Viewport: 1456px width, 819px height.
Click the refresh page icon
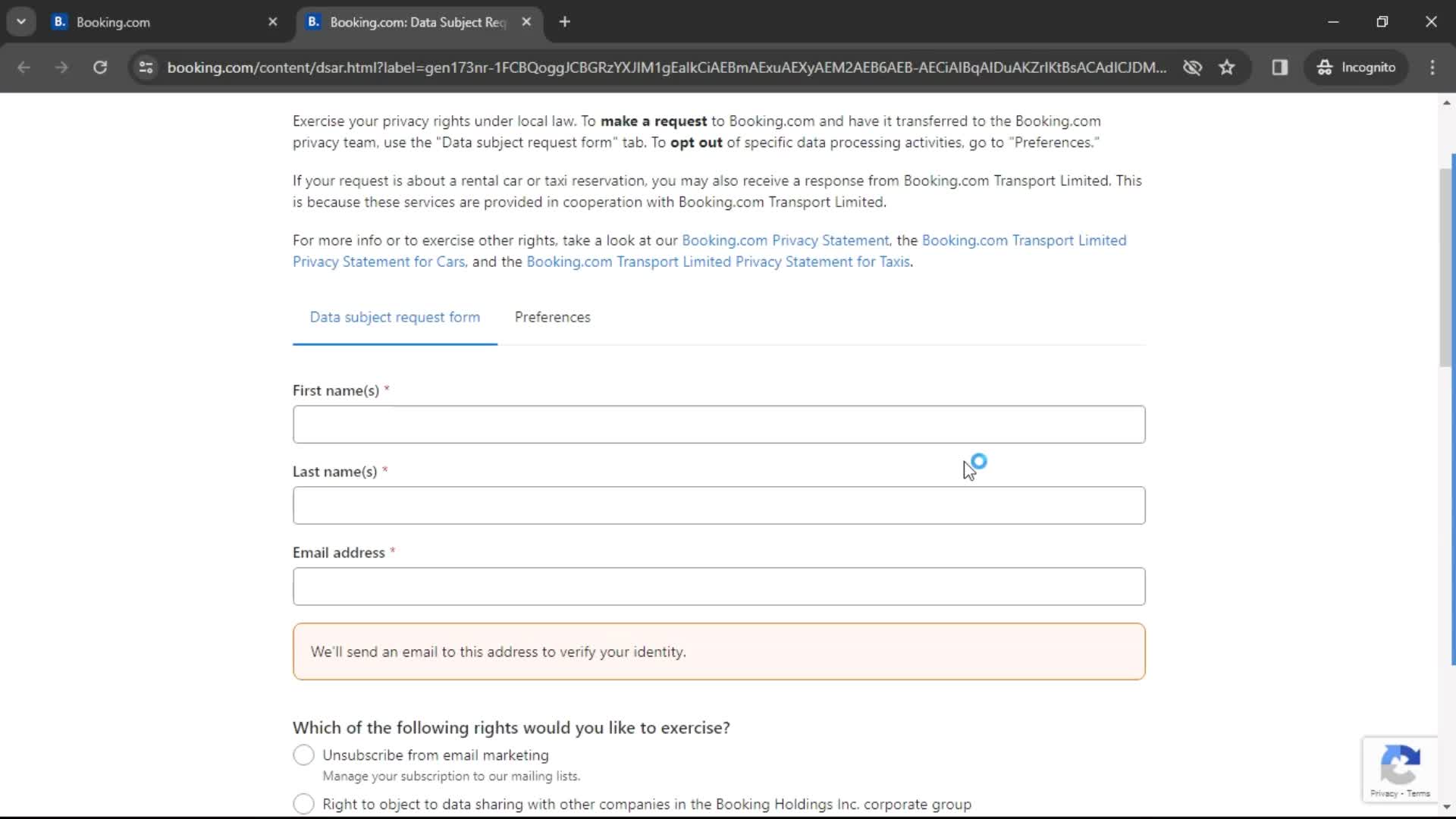[x=100, y=67]
